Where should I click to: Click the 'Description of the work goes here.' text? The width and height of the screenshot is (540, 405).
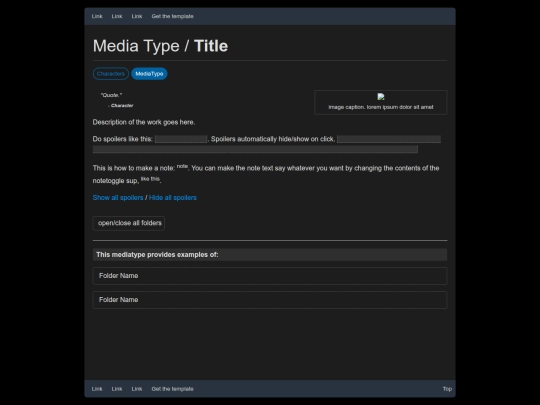[x=144, y=122]
